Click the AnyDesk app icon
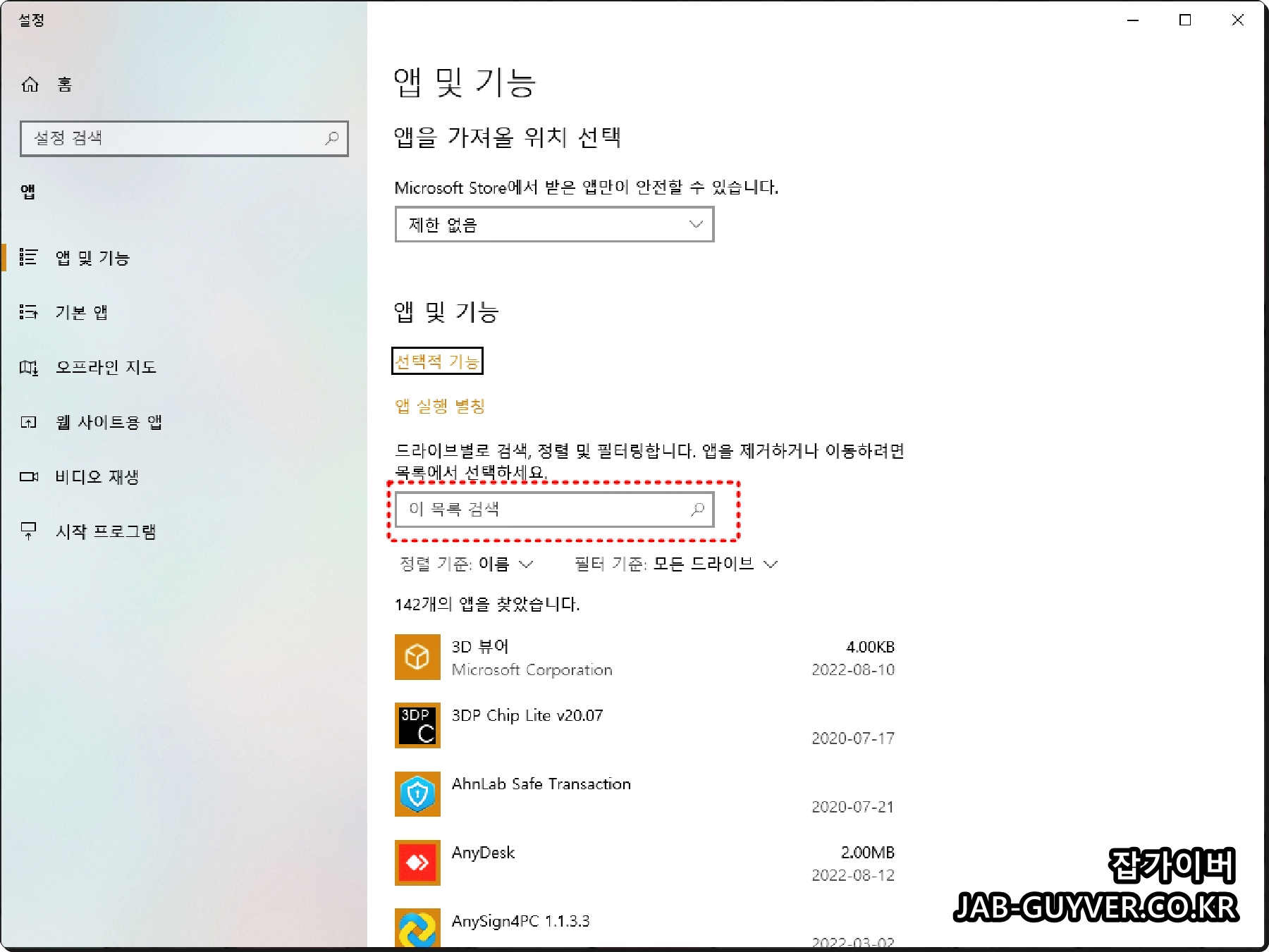 (417, 863)
